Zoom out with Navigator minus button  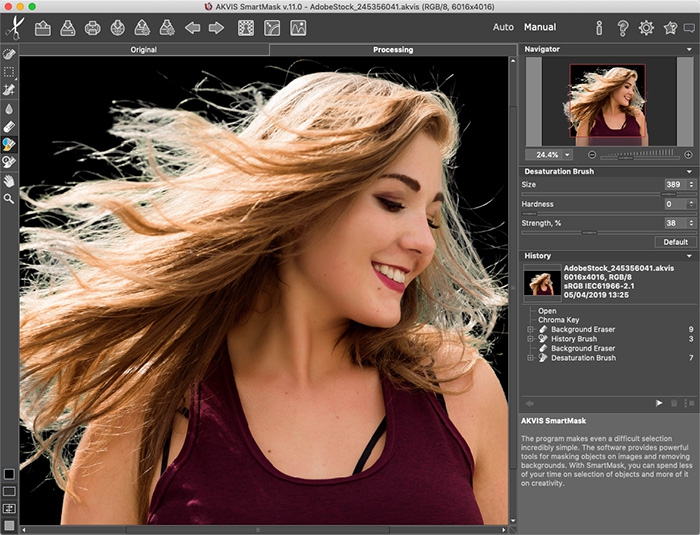pos(592,155)
